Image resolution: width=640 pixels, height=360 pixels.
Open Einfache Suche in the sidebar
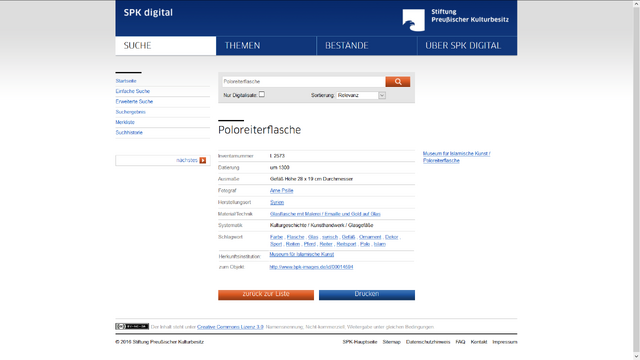(x=133, y=91)
